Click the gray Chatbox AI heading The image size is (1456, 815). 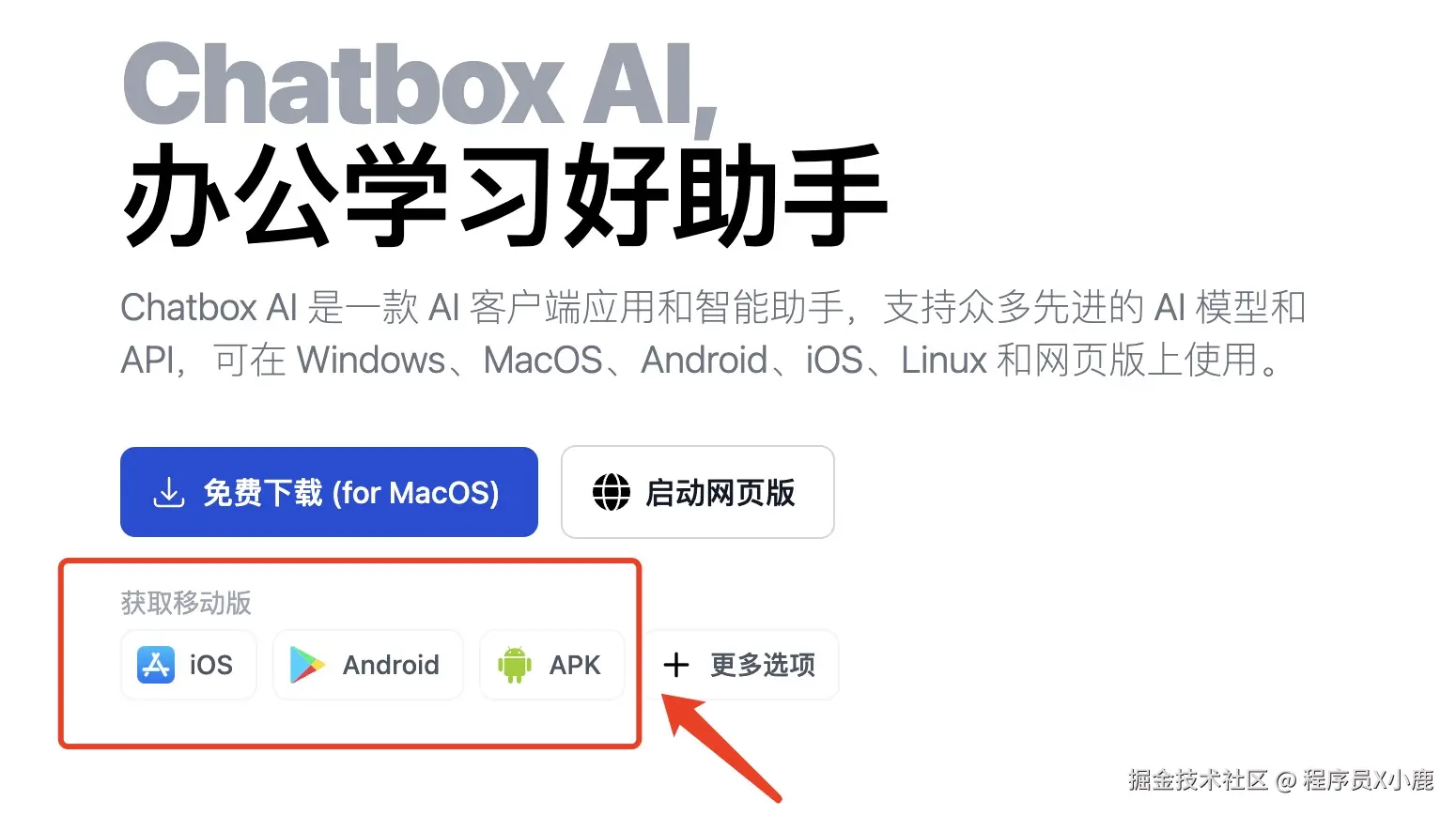point(420,86)
